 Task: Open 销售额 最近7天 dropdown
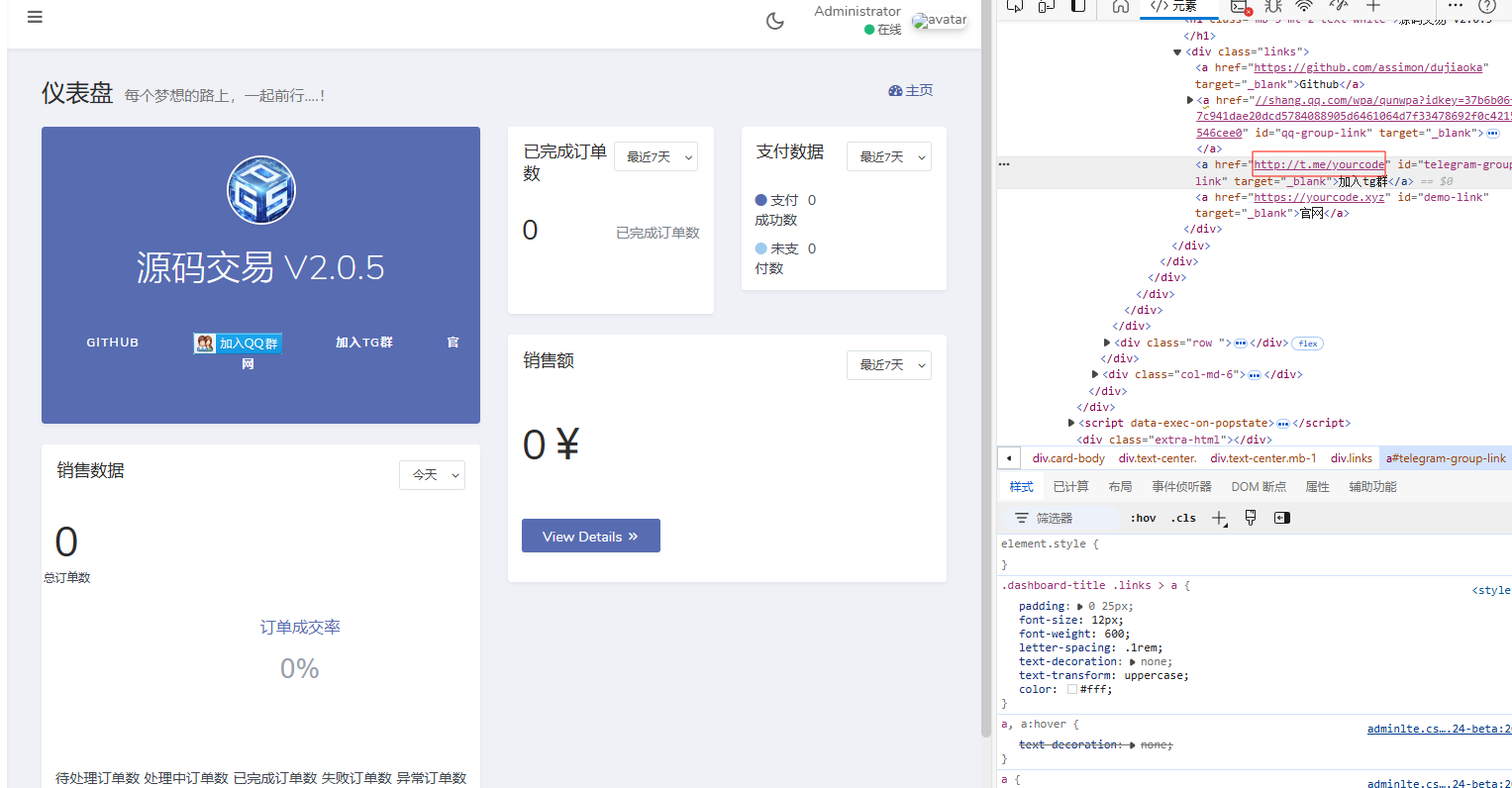pos(889,364)
